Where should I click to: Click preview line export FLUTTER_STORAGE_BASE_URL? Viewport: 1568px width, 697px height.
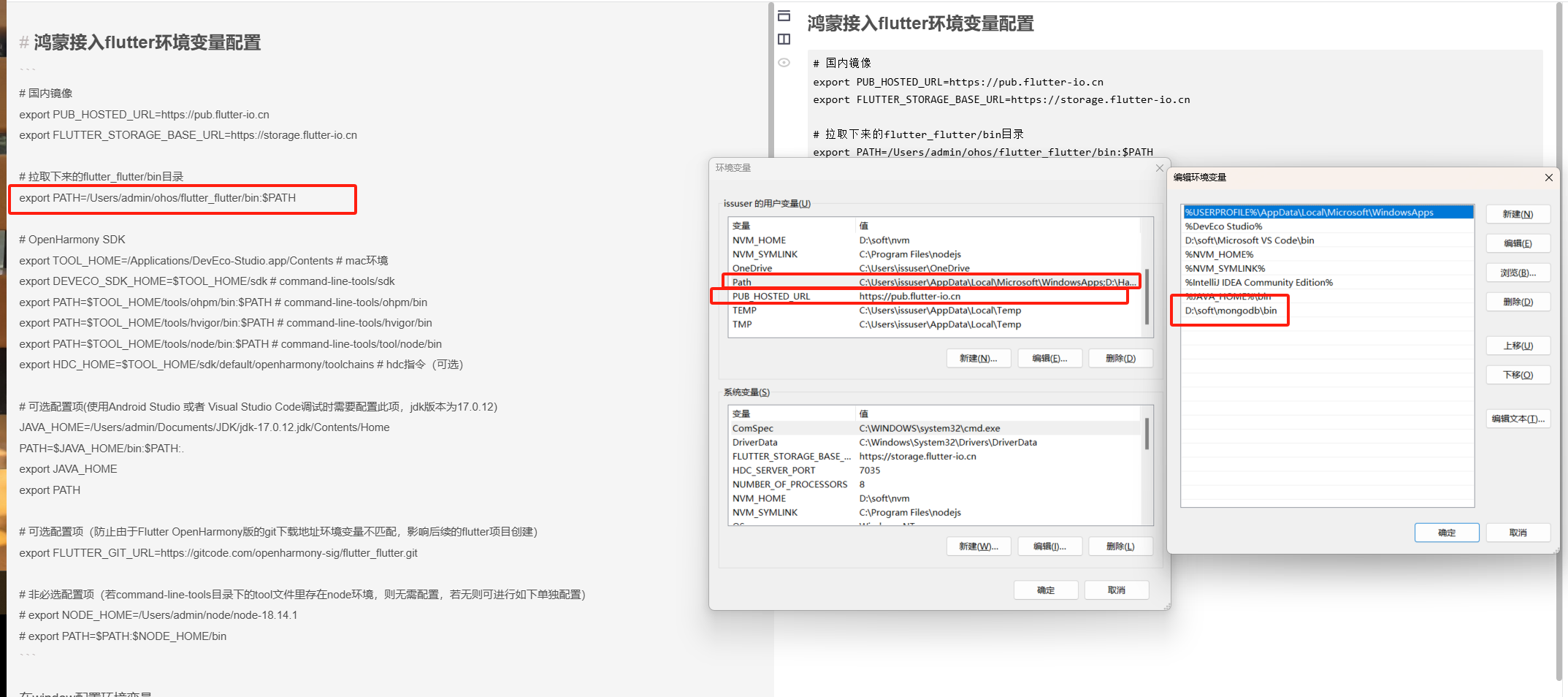[1001, 100]
